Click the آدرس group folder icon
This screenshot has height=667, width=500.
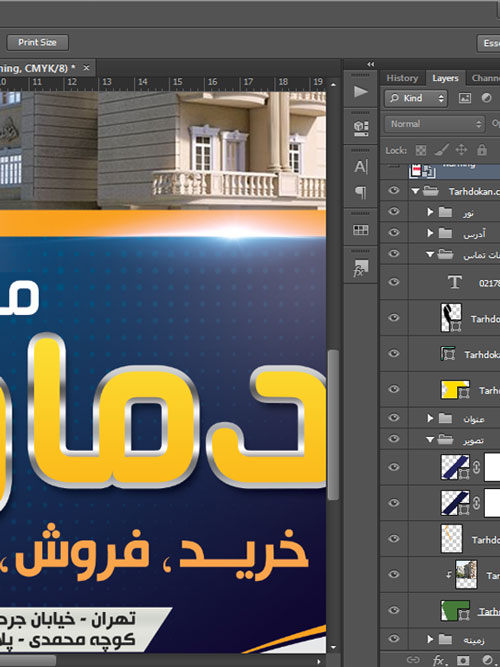pyautogui.click(x=445, y=233)
